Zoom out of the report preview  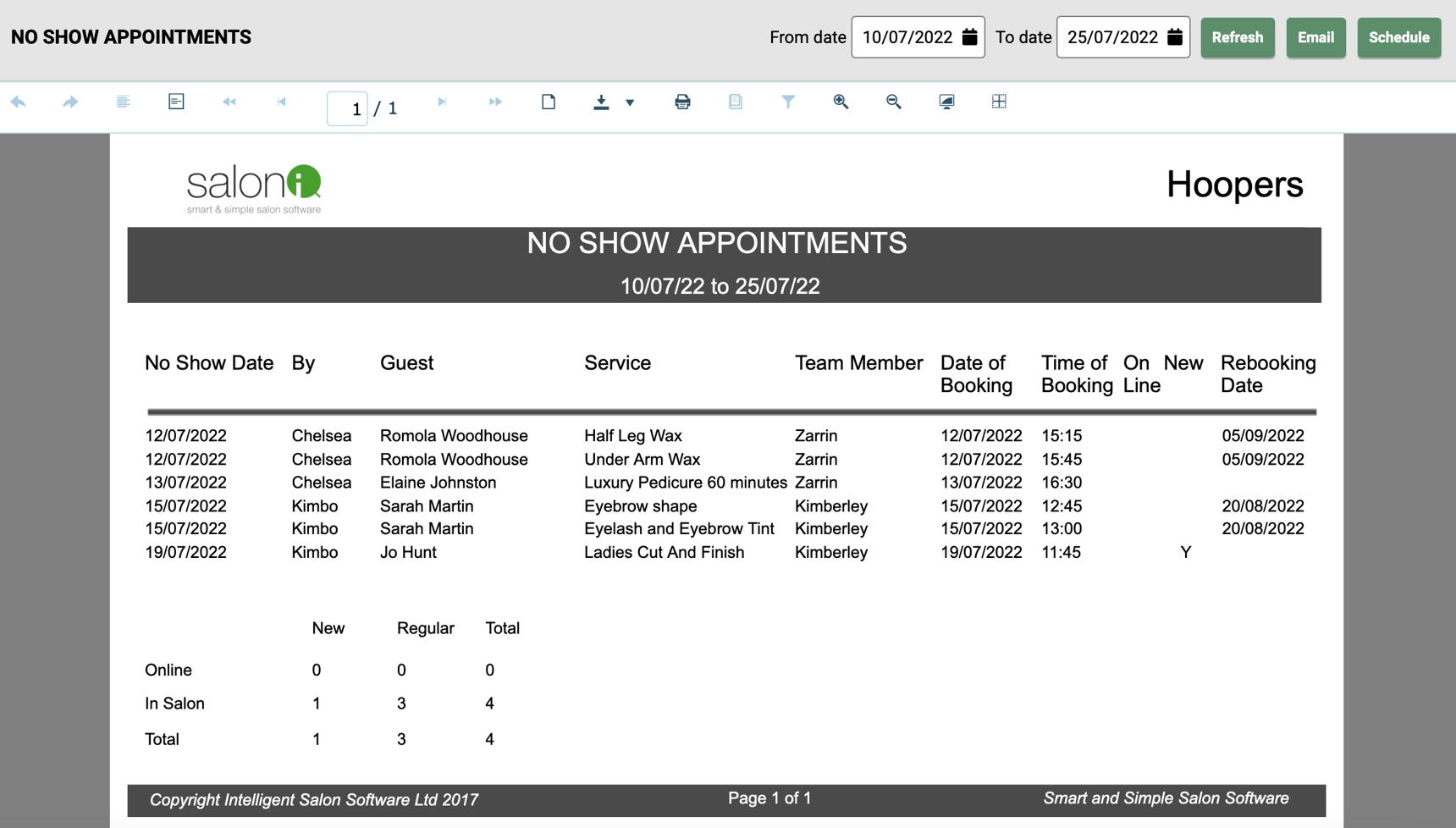pyautogui.click(x=893, y=102)
